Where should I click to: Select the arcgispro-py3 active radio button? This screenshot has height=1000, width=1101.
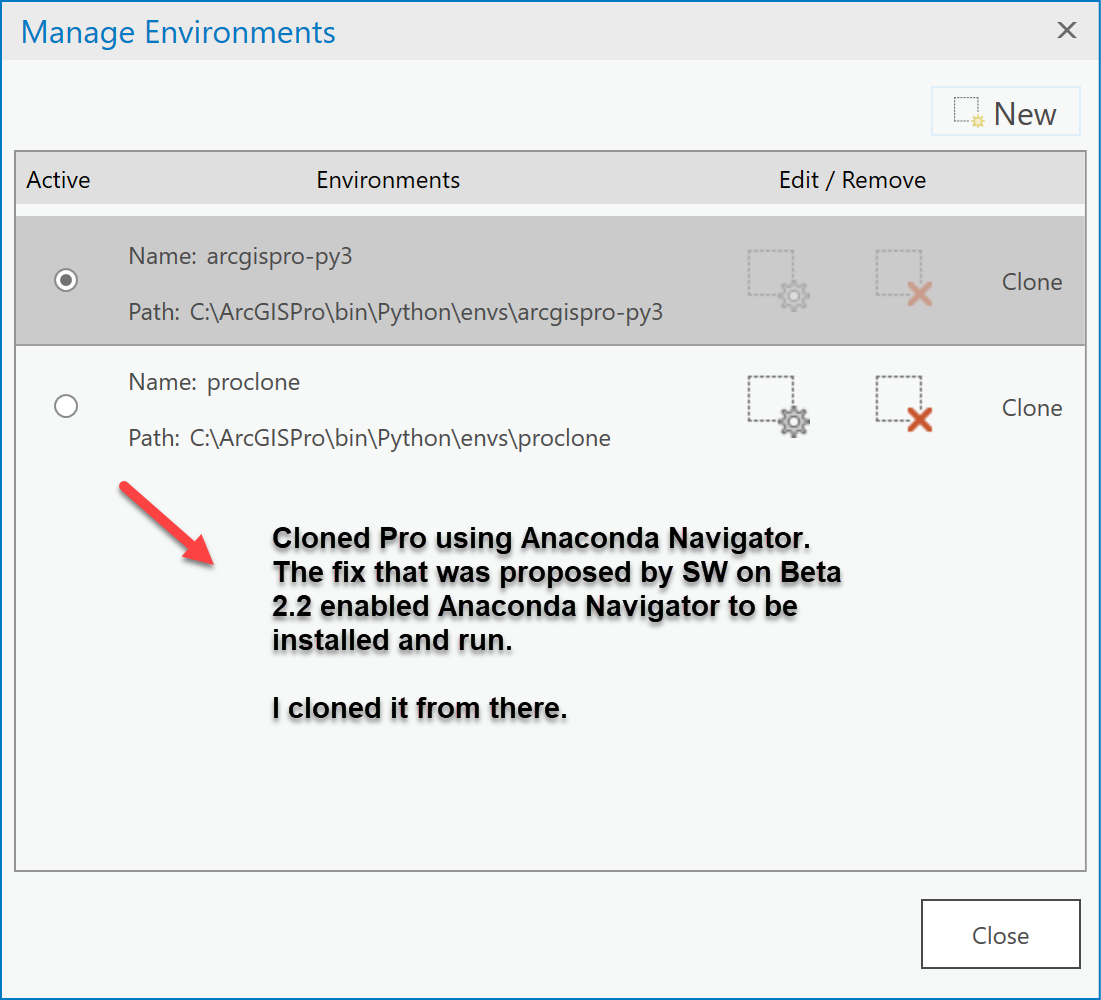tap(66, 280)
